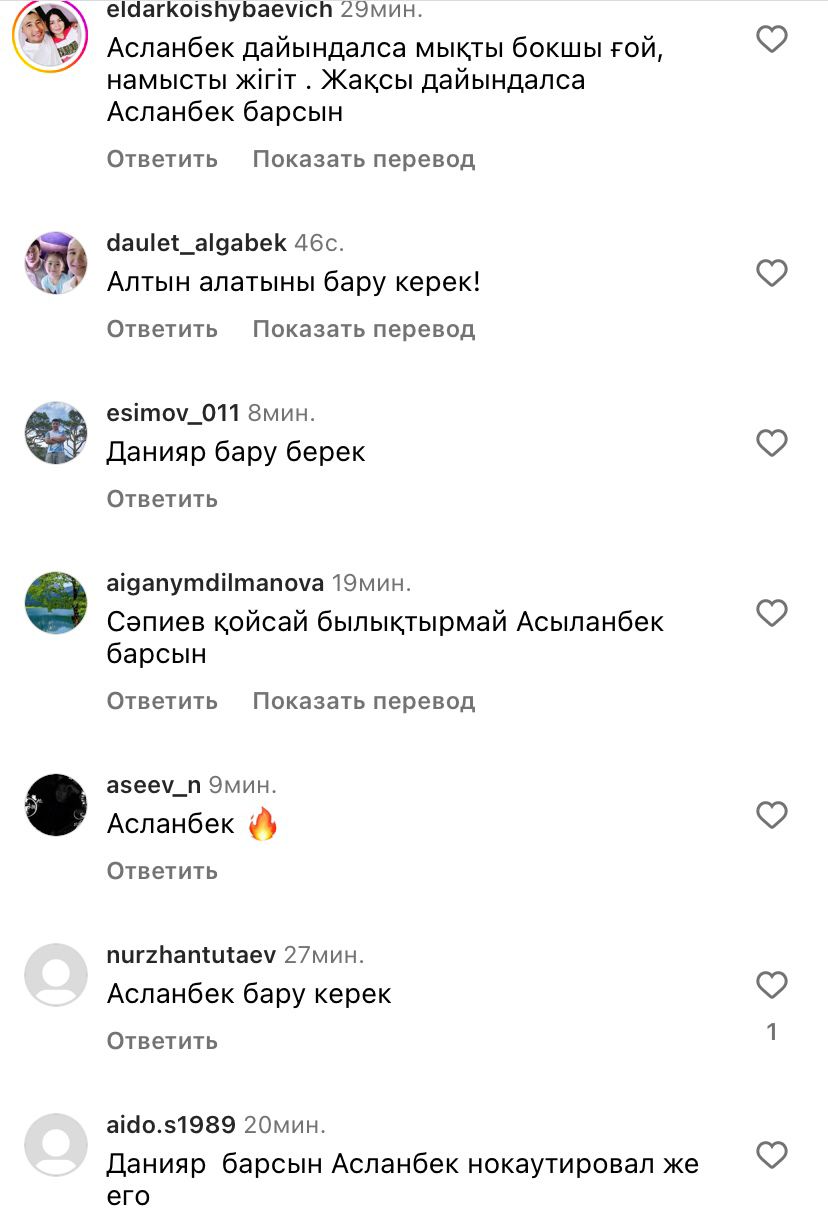Like eldarkoishybaevich's comment with heart icon
828x1232 pixels.
pos(771,40)
